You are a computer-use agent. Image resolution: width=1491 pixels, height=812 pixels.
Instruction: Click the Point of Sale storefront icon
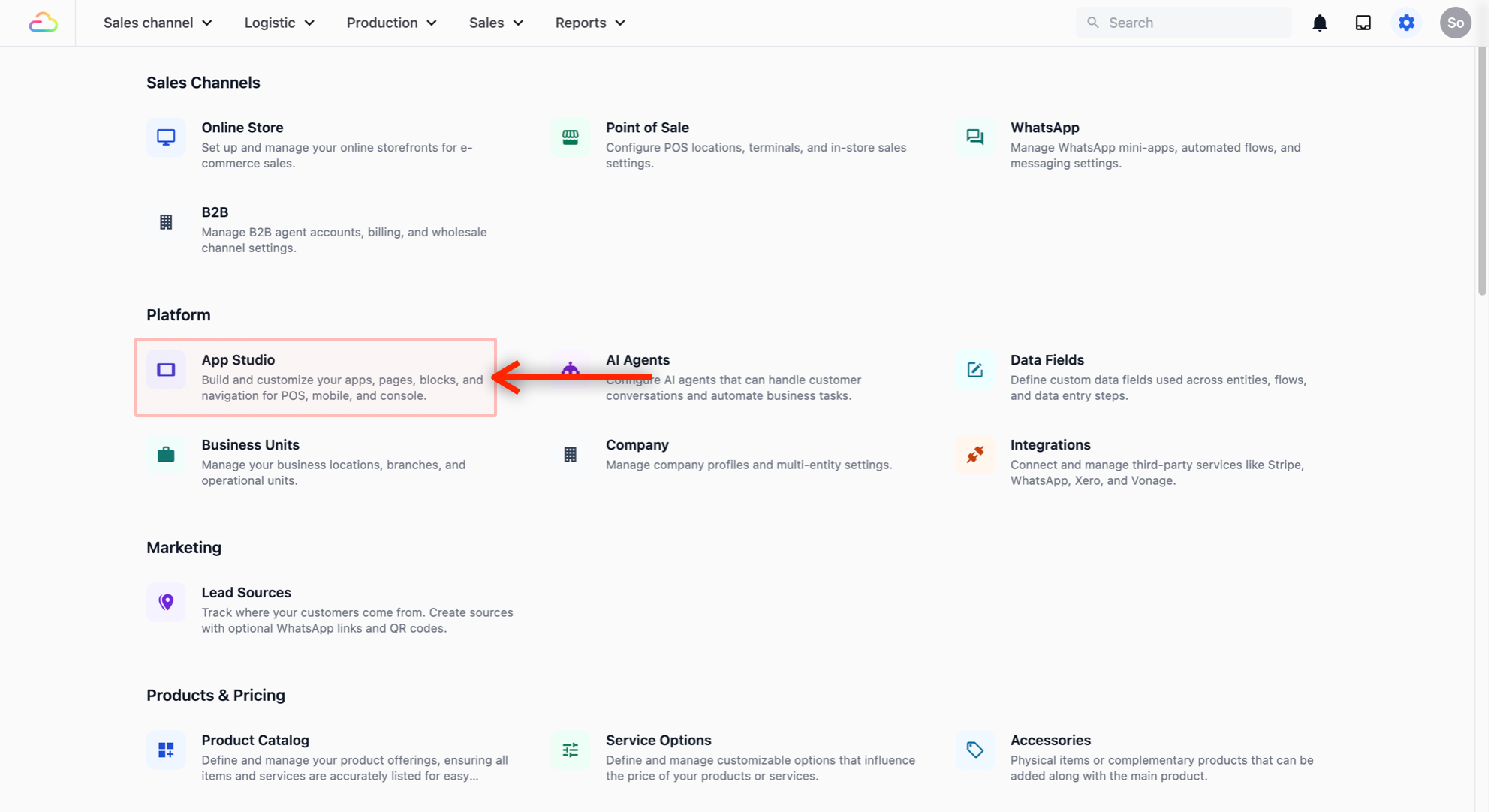(x=570, y=137)
